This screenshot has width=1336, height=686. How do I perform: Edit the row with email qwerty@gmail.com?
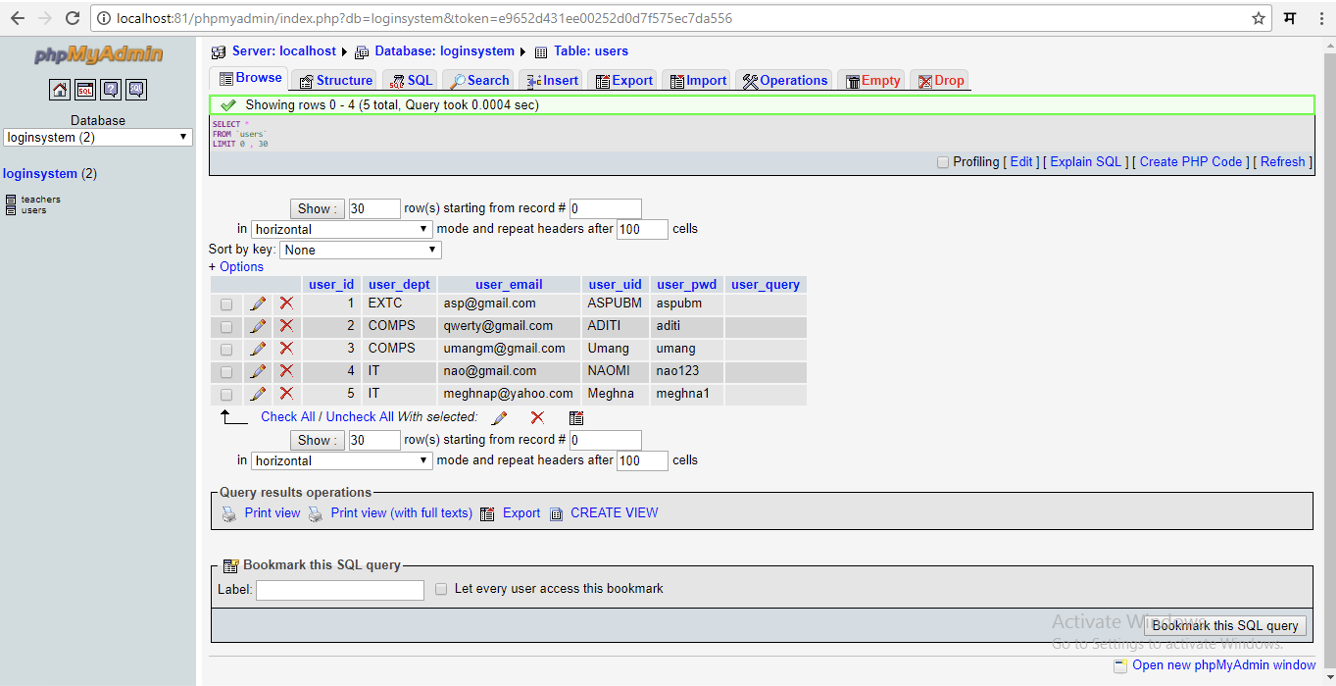(258, 326)
